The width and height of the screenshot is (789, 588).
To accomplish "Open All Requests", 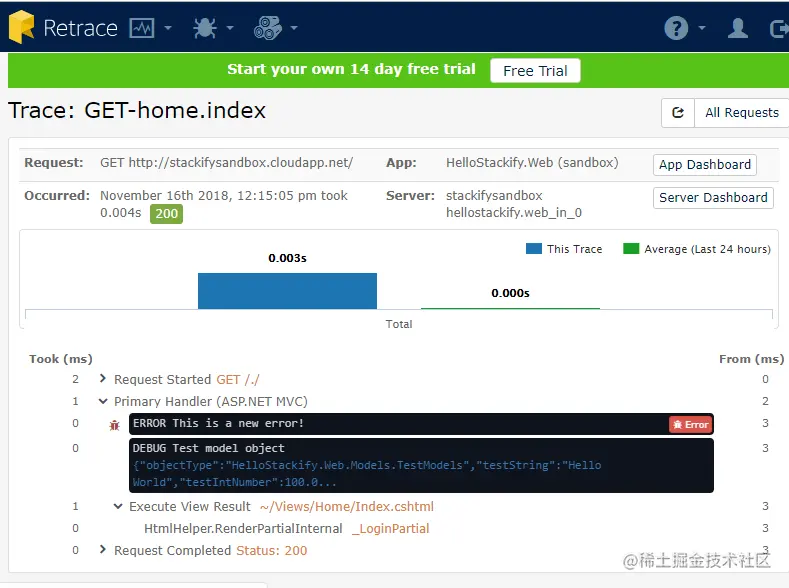I will [742, 113].
